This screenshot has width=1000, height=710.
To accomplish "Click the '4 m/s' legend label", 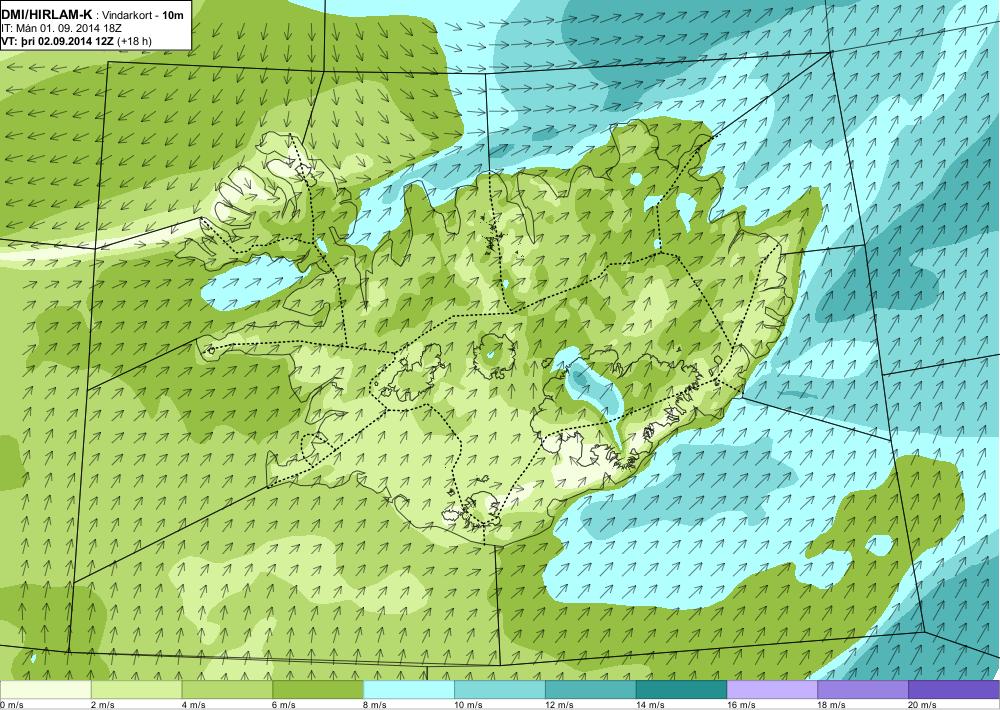I will pyautogui.click(x=194, y=705).
